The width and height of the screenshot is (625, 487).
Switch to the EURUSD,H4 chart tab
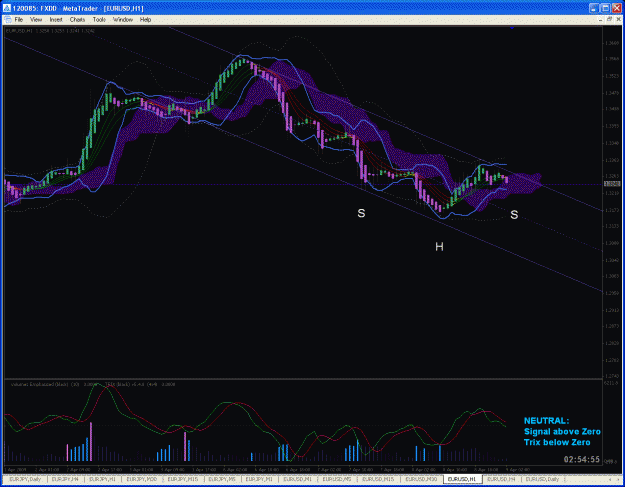pyautogui.click(x=501, y=479)
